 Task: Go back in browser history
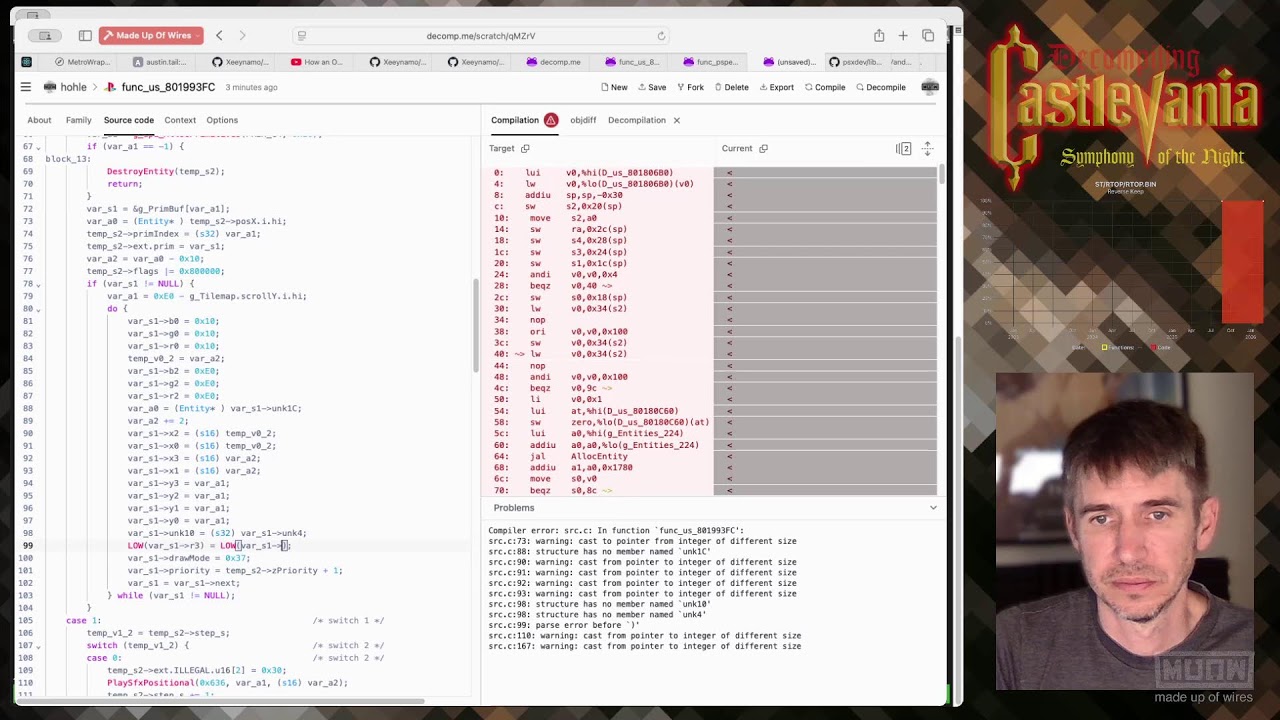[219, 36]
